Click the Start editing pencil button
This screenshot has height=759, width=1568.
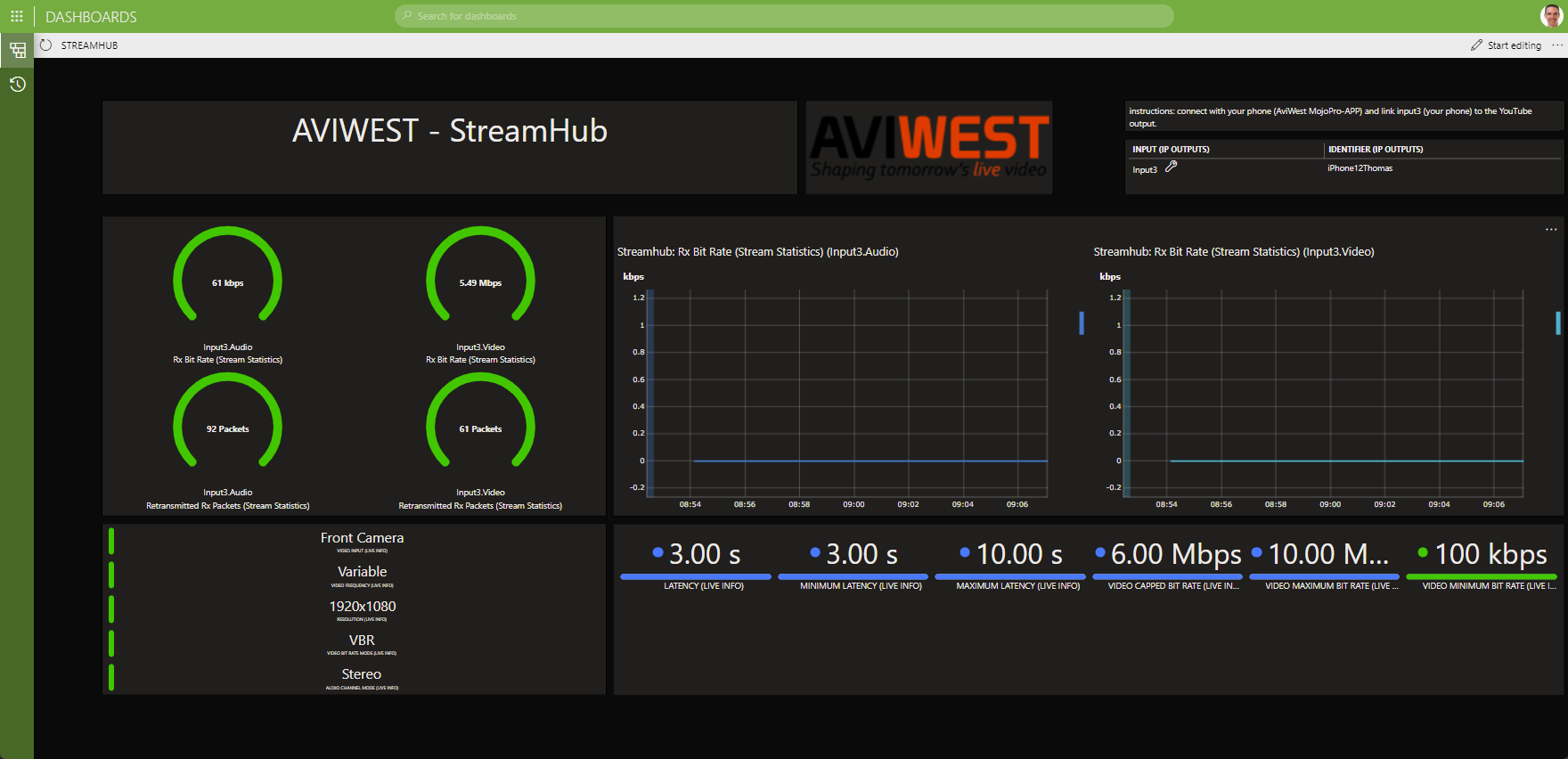(x=1506, y=45)
